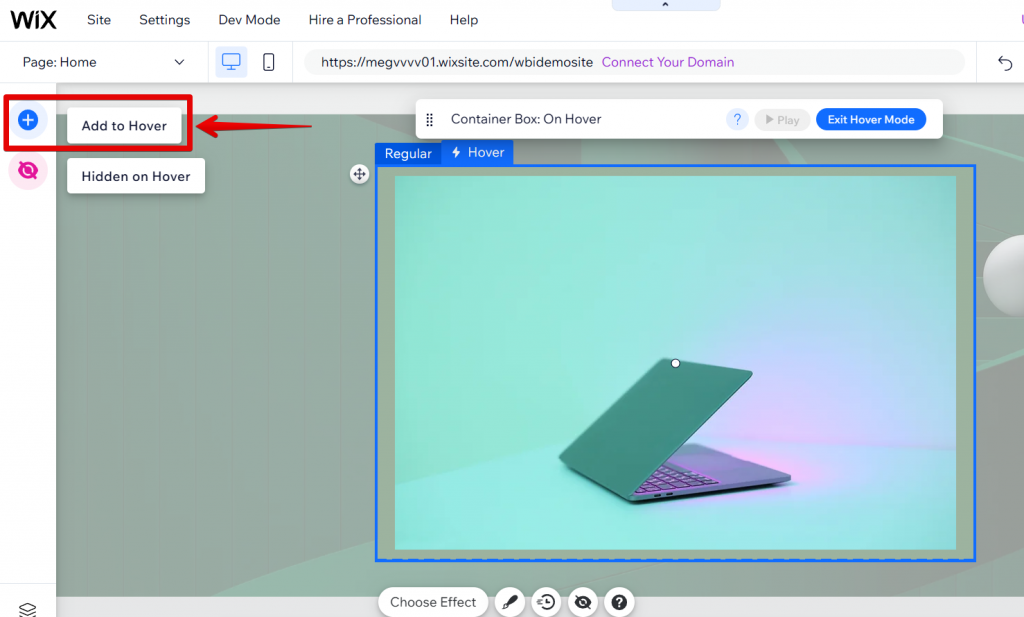
Task: Click the blue plus Add icon in left sidebar
Action: (x=28, y=120)
